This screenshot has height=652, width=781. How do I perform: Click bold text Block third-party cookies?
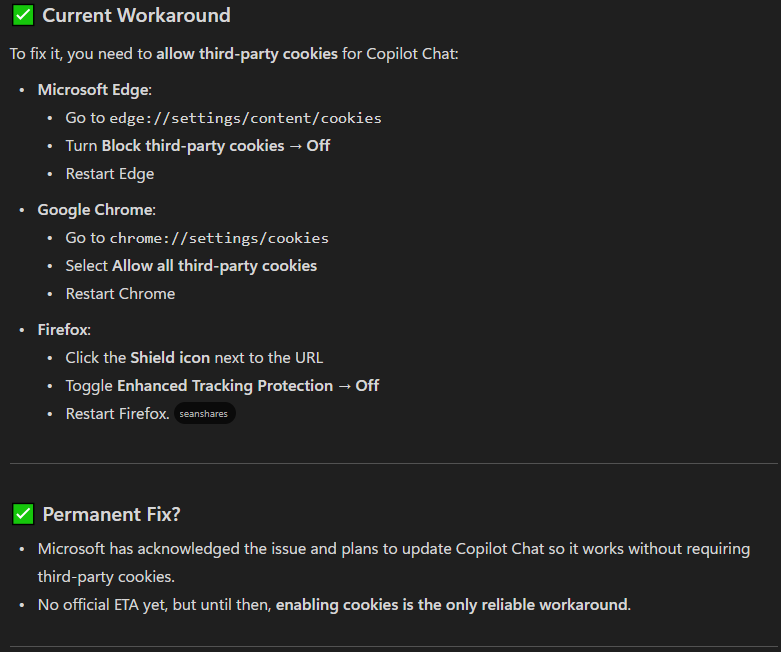(x=193, y=146)
